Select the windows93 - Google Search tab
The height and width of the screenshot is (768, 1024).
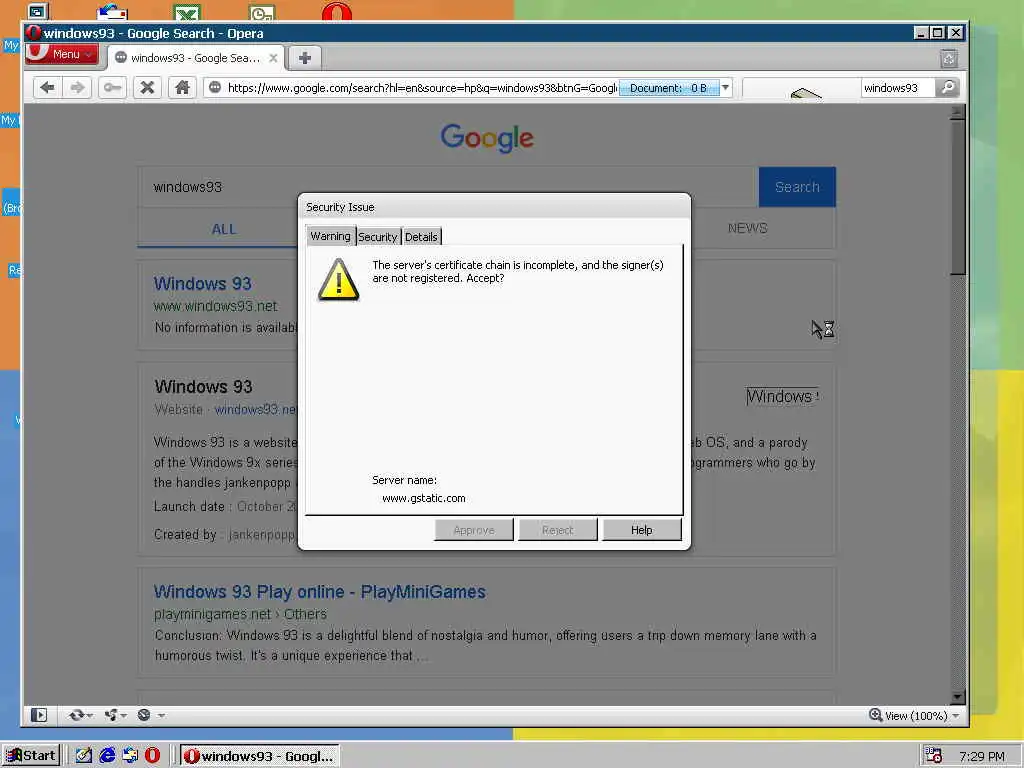[x=195, y=58]
